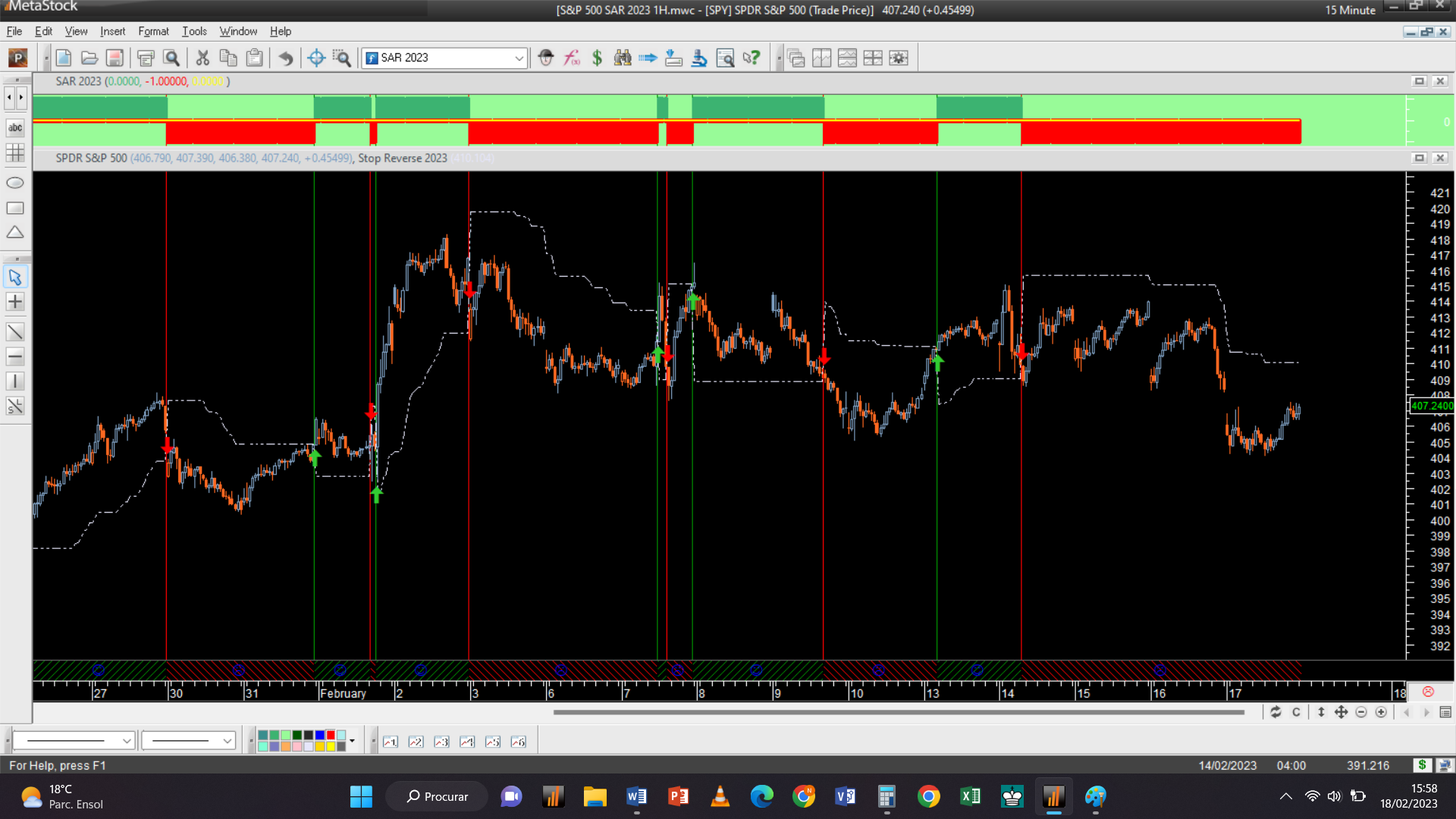
Task: Toggle the arrow pointer selection tool
Action: [15, 277]
